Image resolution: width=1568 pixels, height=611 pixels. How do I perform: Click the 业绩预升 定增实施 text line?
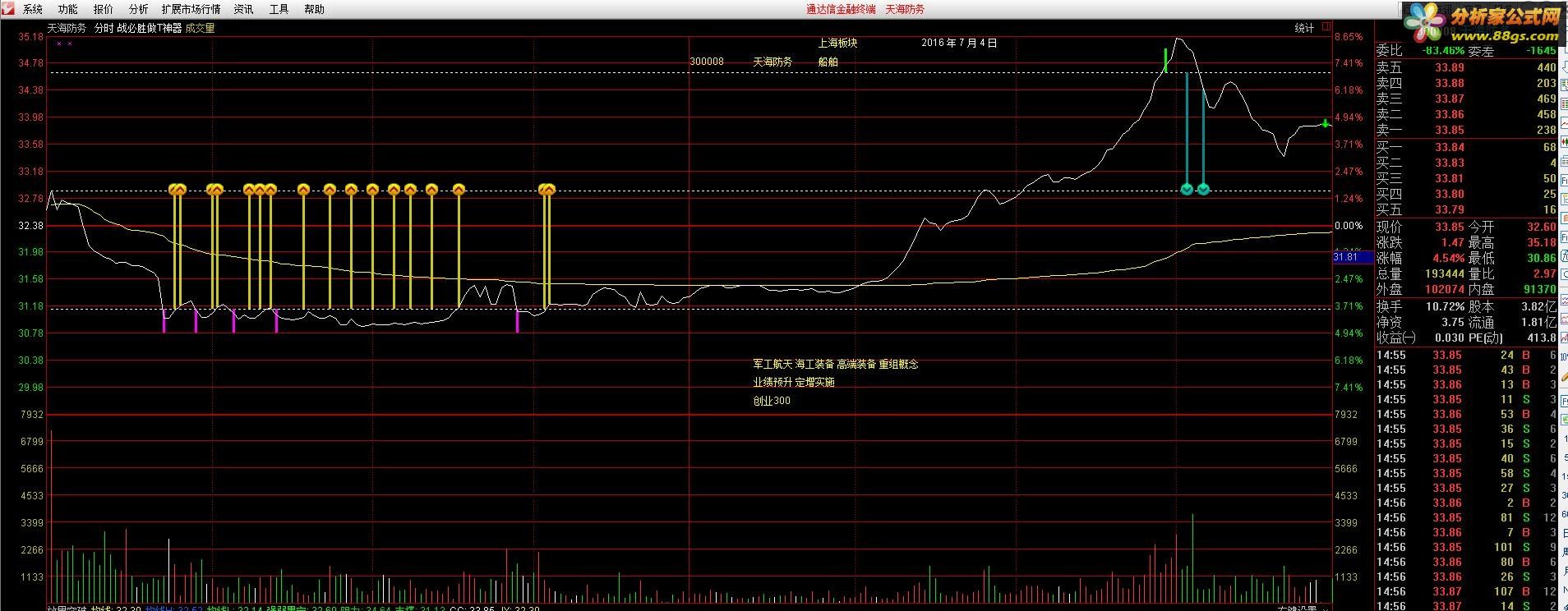tap(794, 382)
